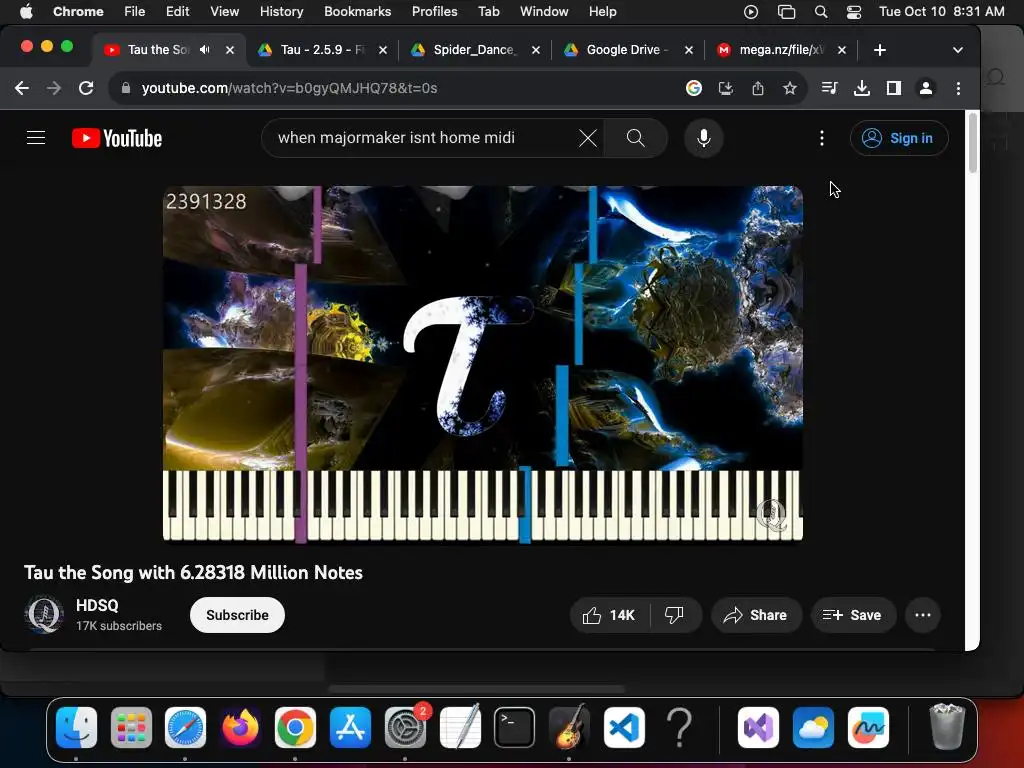Share this page from address bar
This screenshot has width=1024, height=768.
coord(758,88)
